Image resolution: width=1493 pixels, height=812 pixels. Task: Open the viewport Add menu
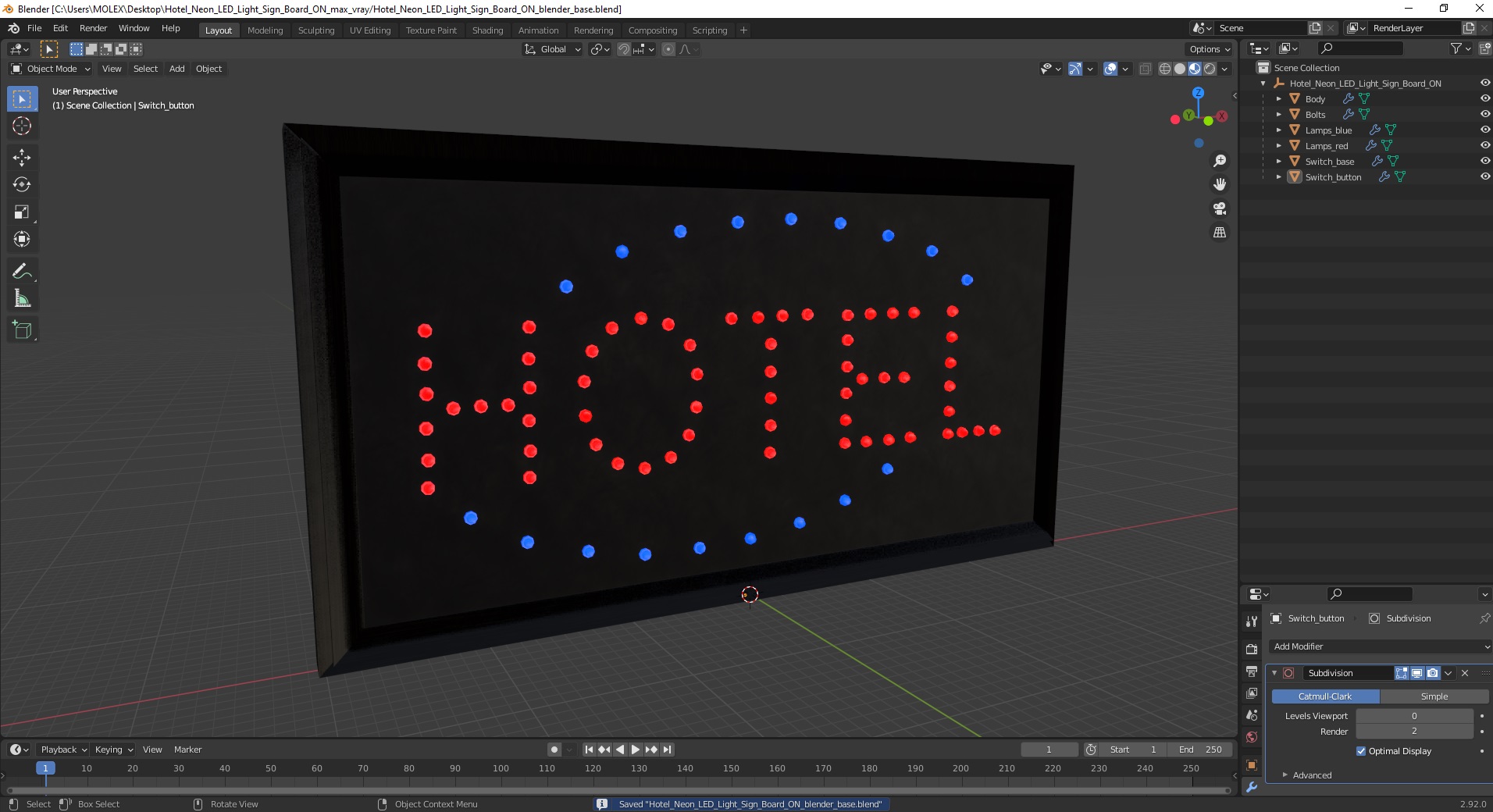[x=177, y=69]
